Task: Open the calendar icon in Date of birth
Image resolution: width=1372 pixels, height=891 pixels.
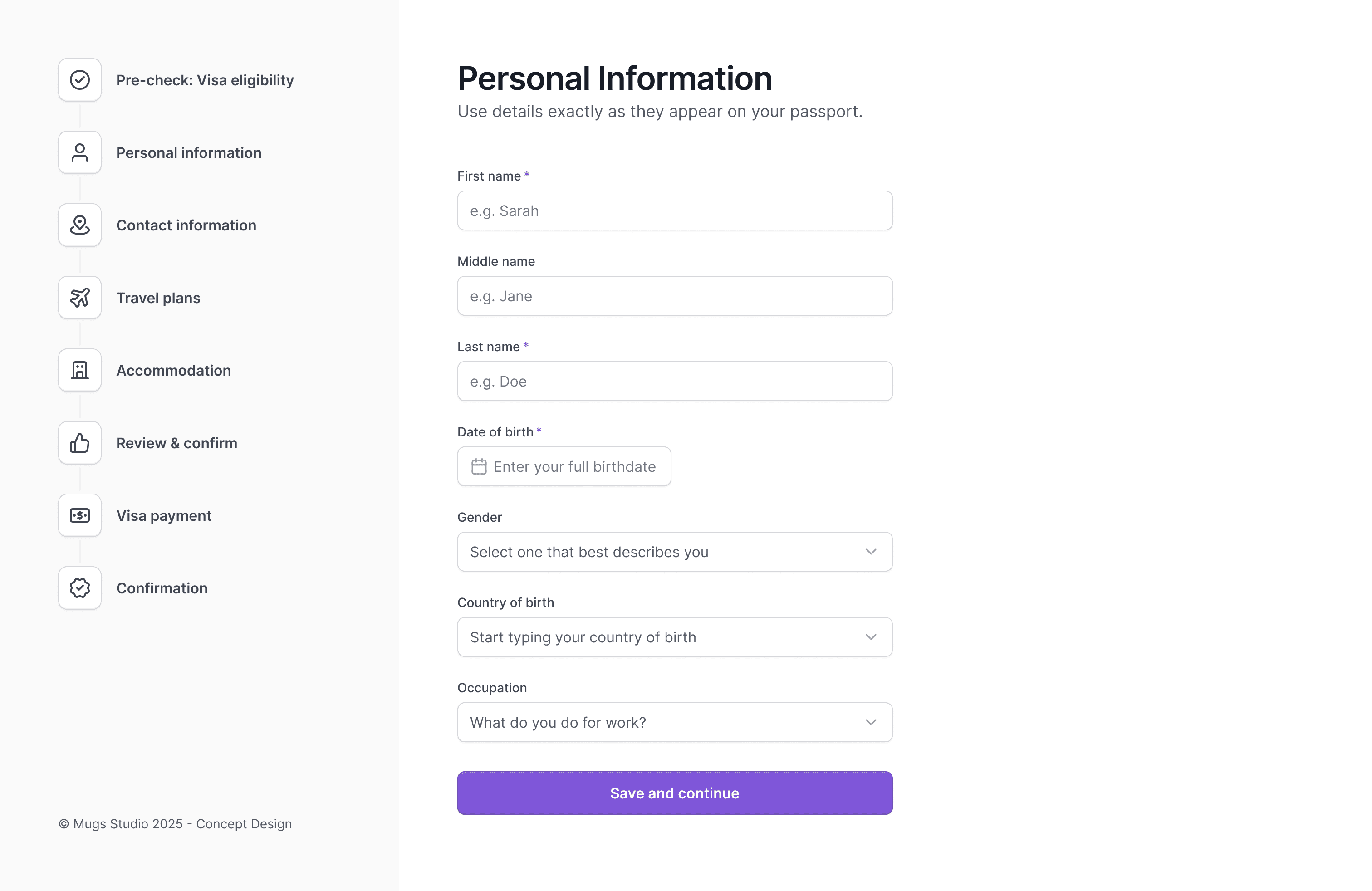Action: pos(480,466)
